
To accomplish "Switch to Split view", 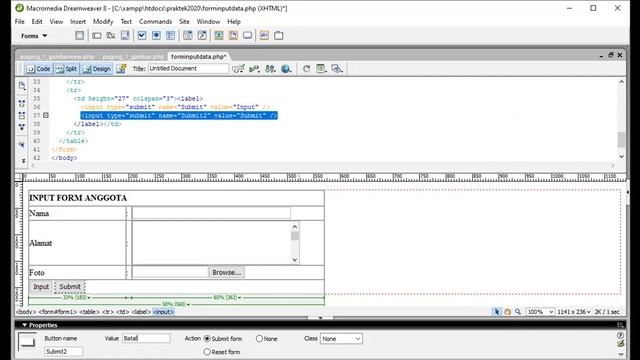I will 67,69.
